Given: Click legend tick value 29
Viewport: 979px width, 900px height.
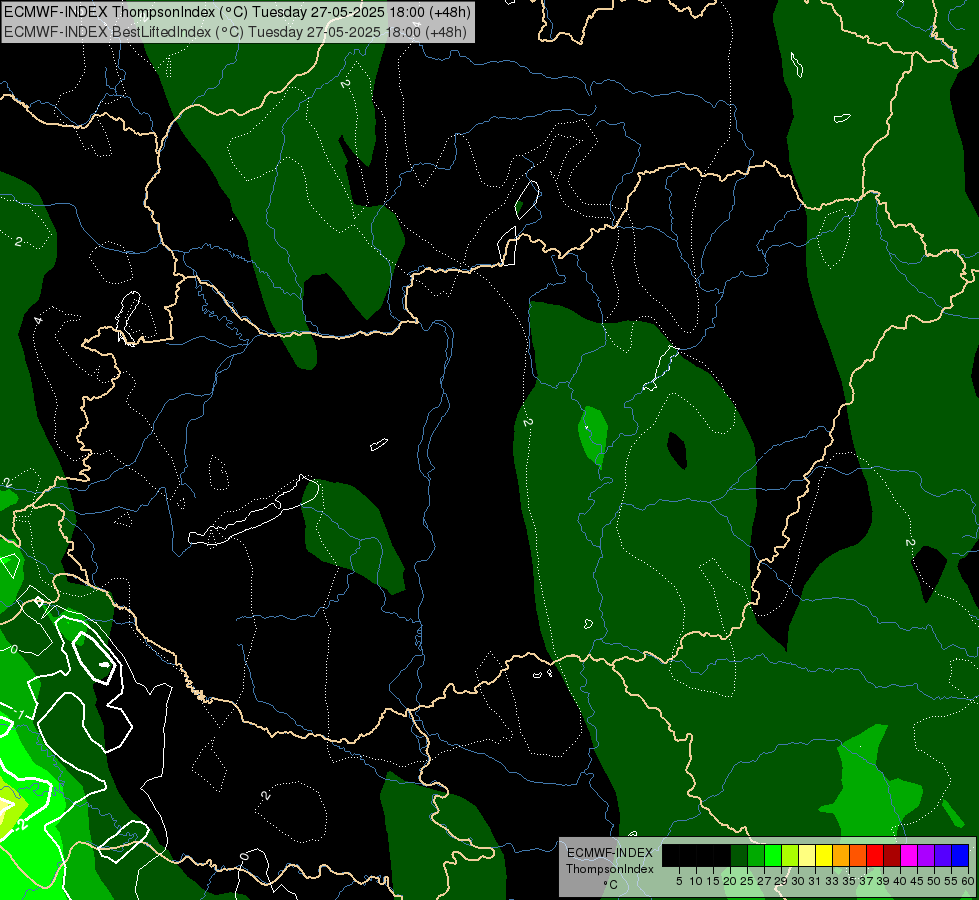Looking at the screenshot, I should click(781, 881).
